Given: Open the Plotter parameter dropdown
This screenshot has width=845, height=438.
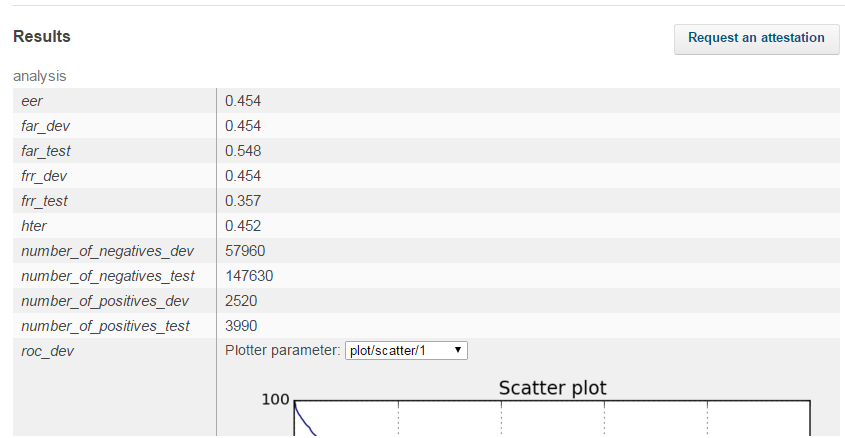Looking at the screenshot, I should (406, 350).
